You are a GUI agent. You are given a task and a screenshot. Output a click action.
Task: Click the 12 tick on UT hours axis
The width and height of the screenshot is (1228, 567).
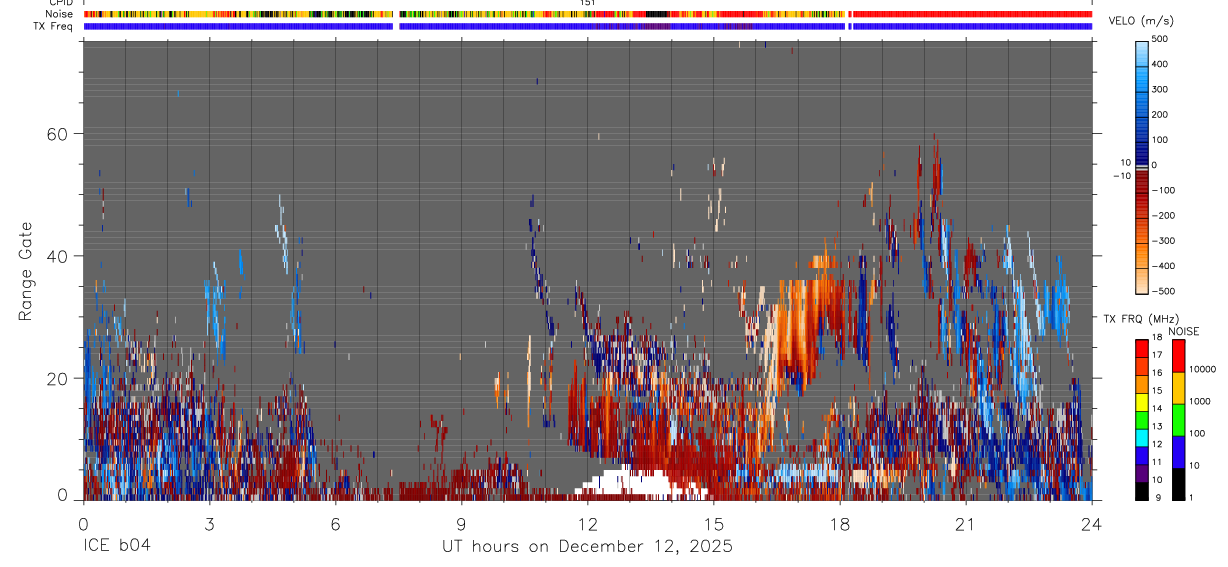(x=587, y=524)
